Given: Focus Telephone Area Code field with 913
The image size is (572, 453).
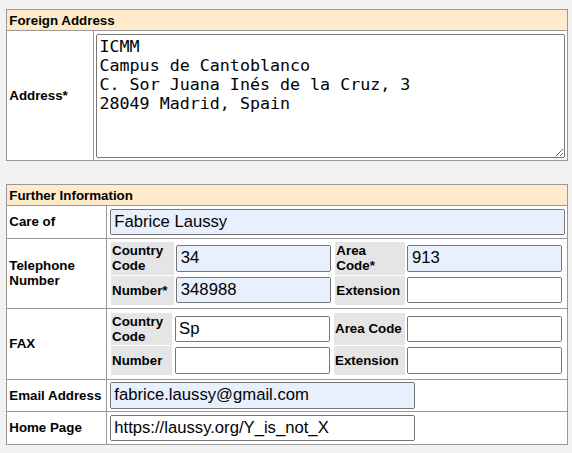Looking at the screenshot, I should click(484, 258).
